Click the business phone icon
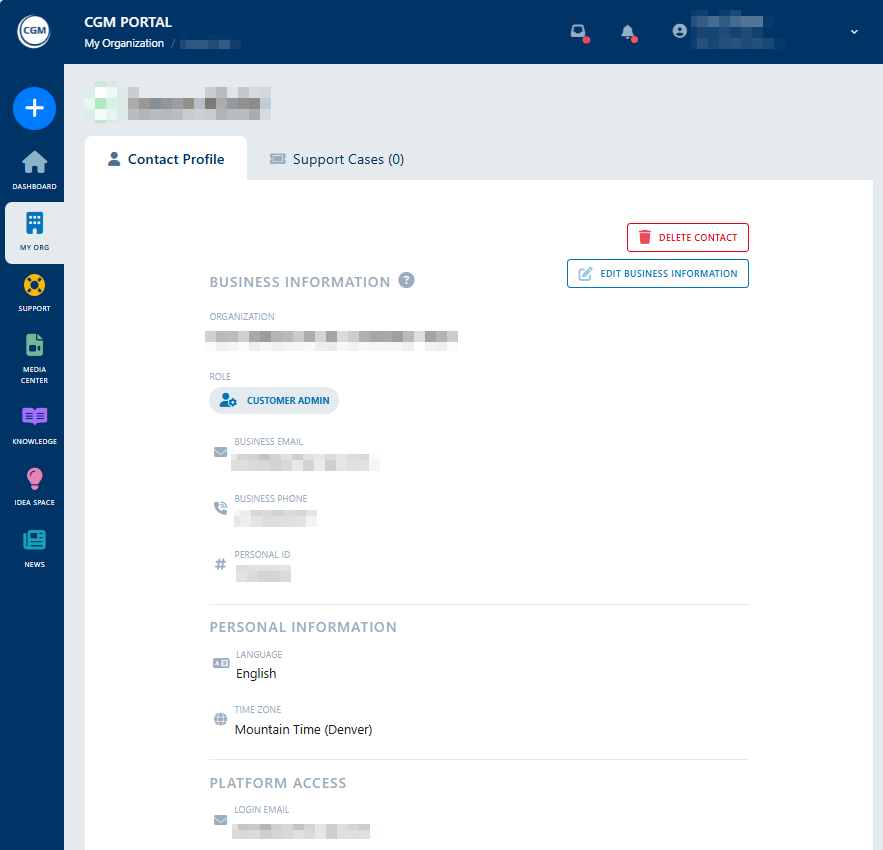 (220, 508)
